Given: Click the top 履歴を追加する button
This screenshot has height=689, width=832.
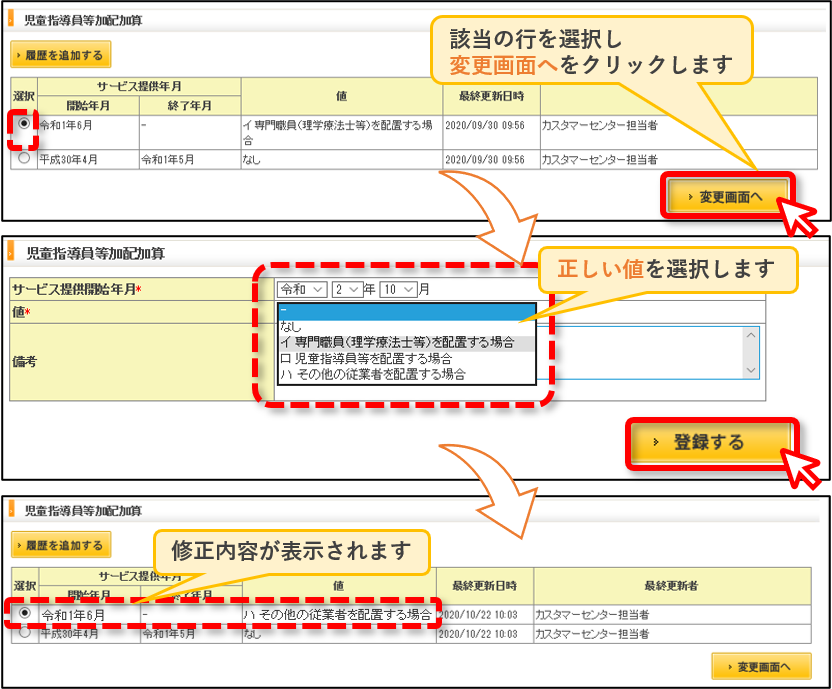Looking at the screenshot, I should 60,55.
